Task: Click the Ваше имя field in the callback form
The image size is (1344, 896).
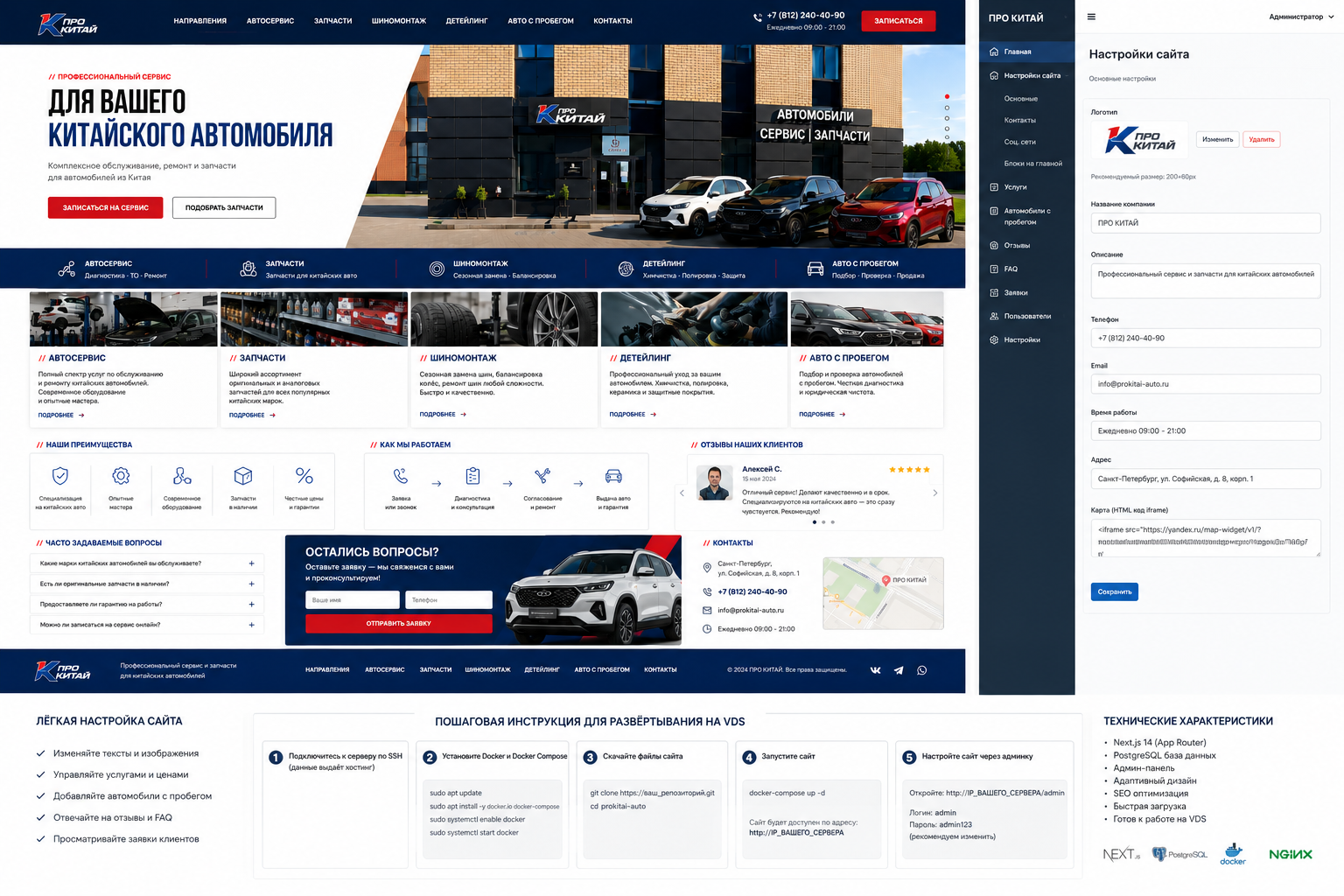Action: pyautogui.click(x=353, y=600)
